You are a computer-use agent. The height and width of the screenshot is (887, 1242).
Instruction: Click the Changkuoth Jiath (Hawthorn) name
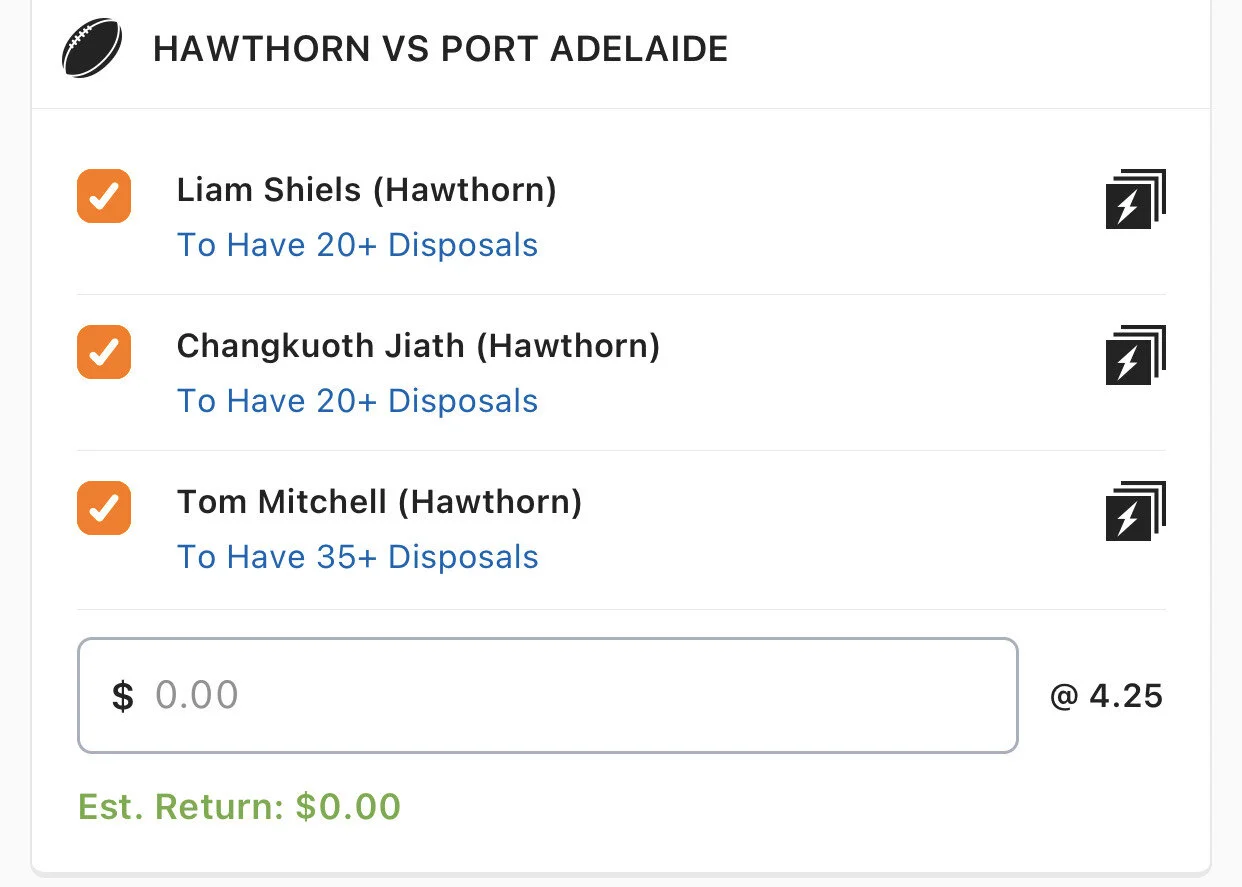click(x=418, y=346)
